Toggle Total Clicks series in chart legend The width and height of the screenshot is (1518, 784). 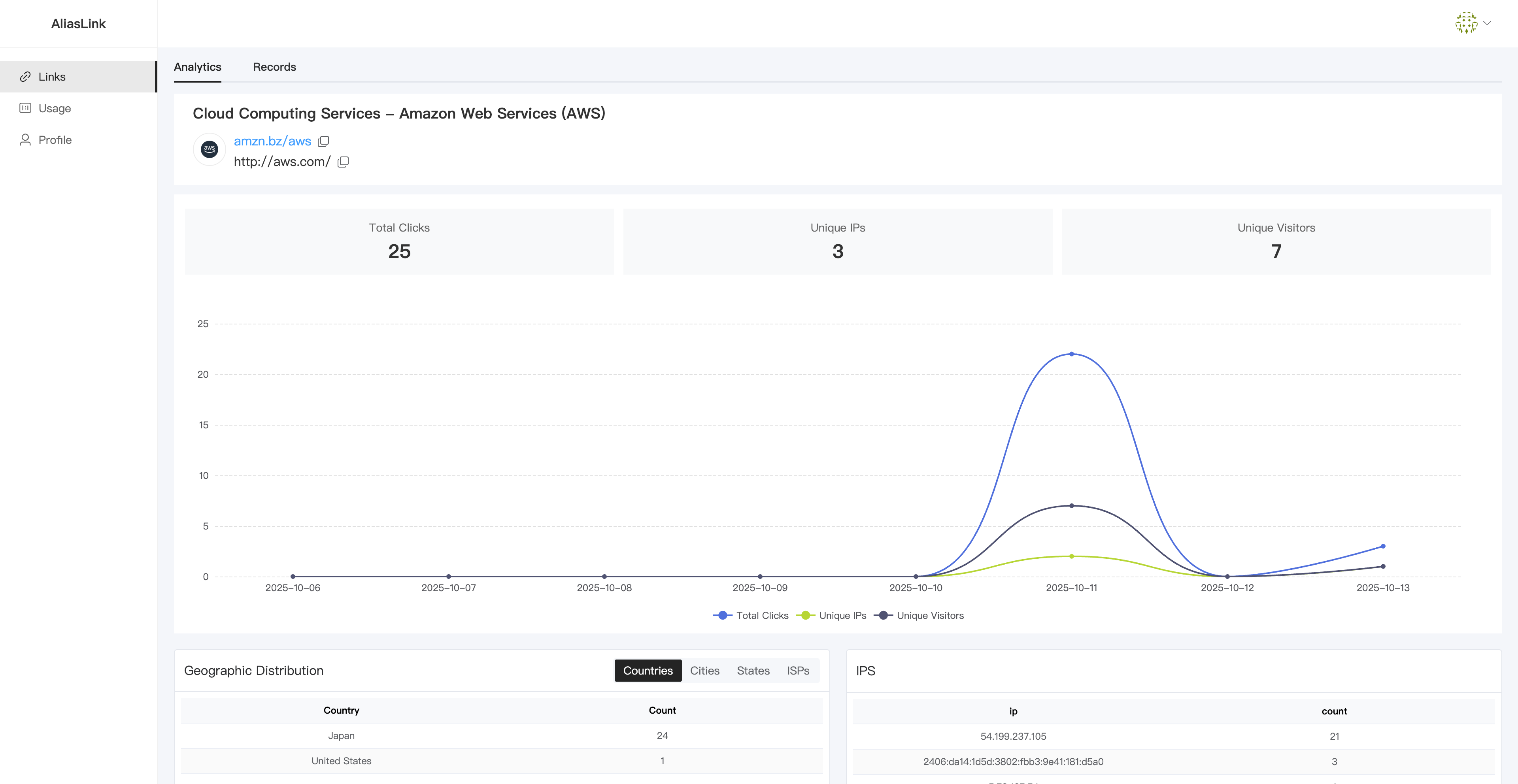pyautogui.click(x=751, y=616)
